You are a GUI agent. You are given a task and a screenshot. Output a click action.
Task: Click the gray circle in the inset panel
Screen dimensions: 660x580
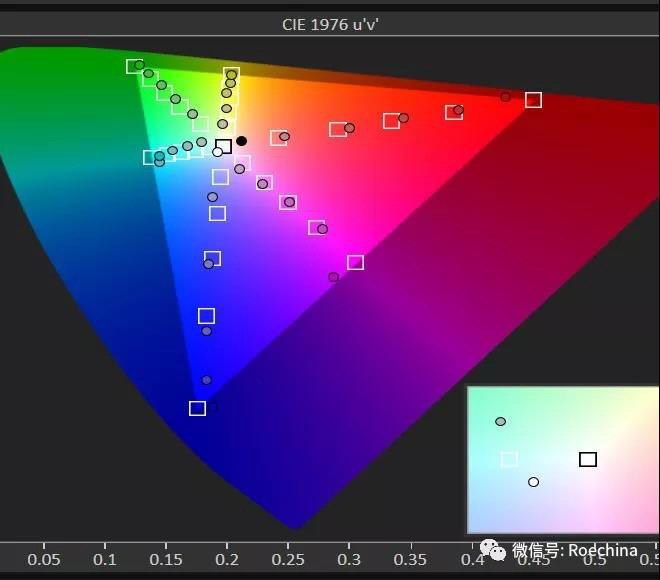(500, 421)
